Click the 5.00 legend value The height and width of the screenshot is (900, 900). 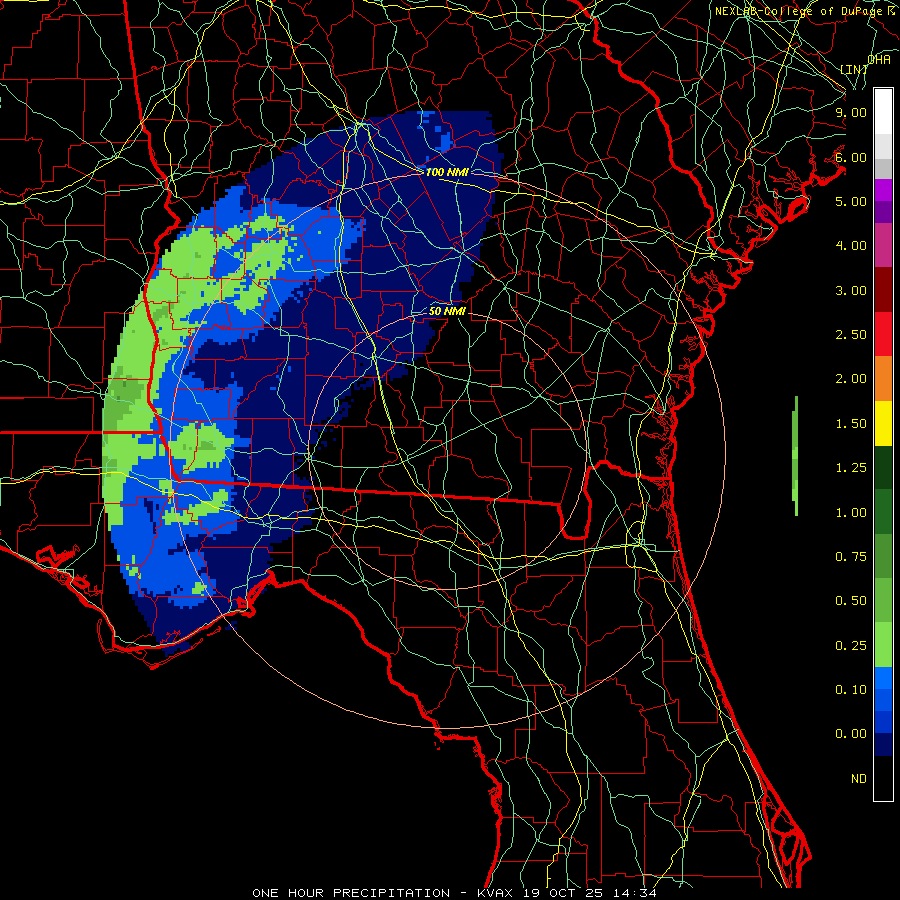point(851,201)
